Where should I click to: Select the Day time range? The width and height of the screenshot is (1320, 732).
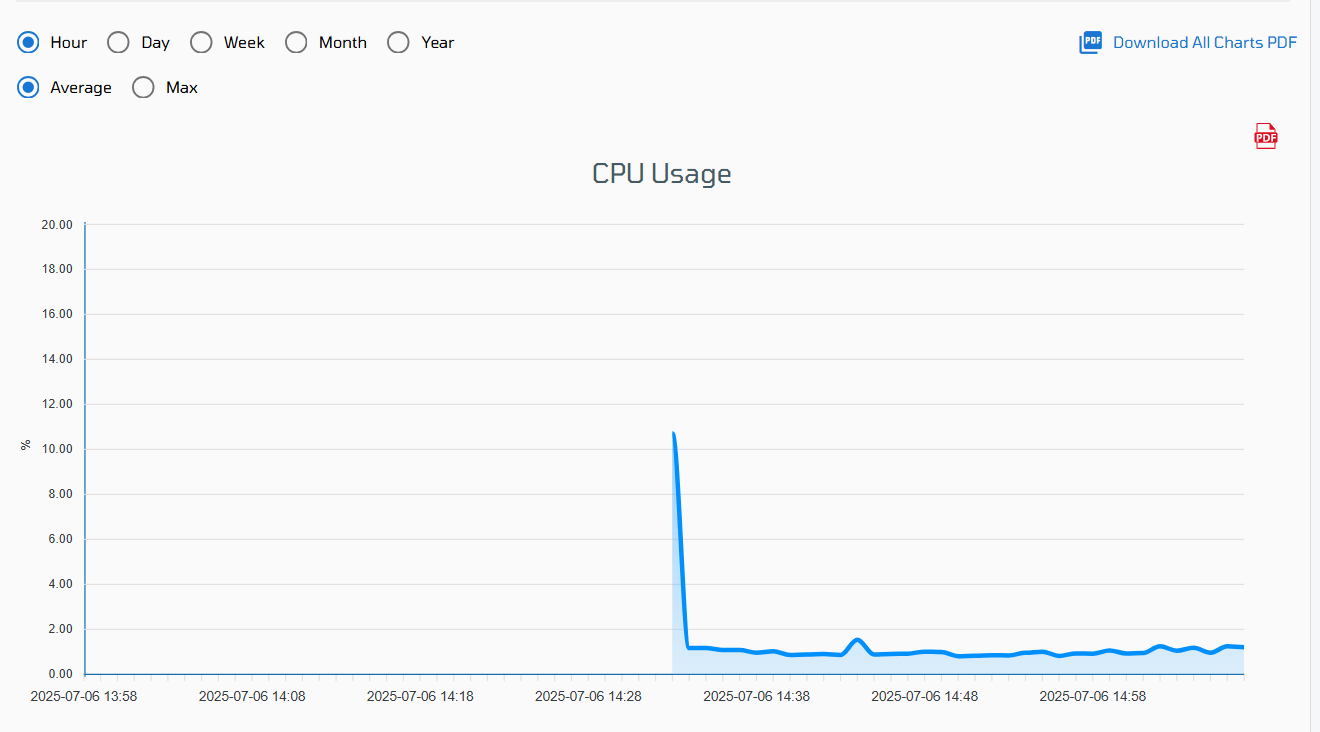[118, 42]
